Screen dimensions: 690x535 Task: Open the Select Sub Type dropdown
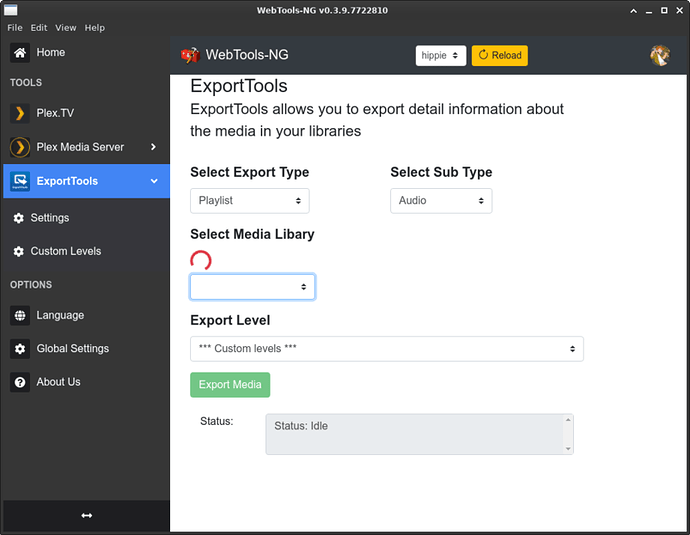[440, 200]
